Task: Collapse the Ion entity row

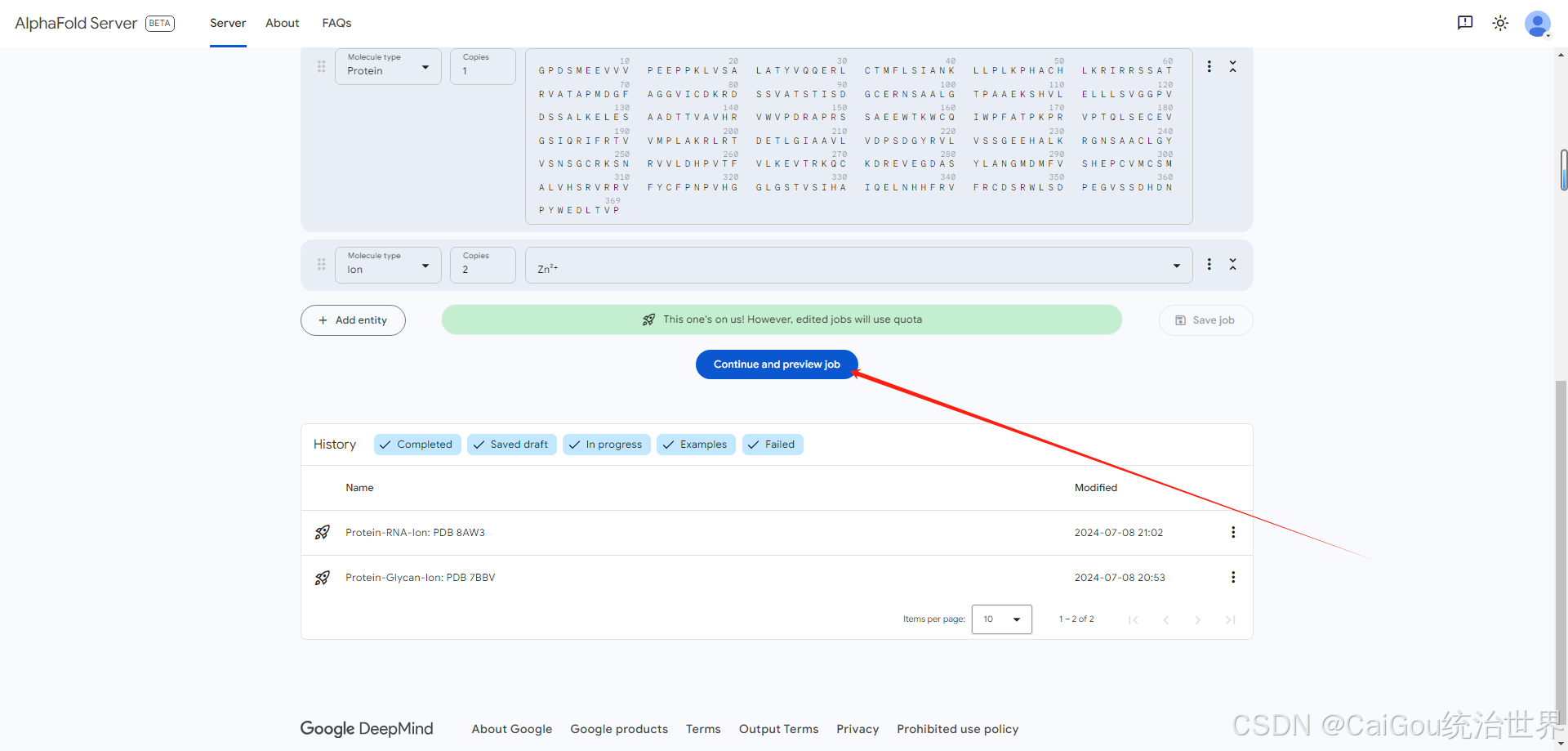Action: tap(1233, 265)
